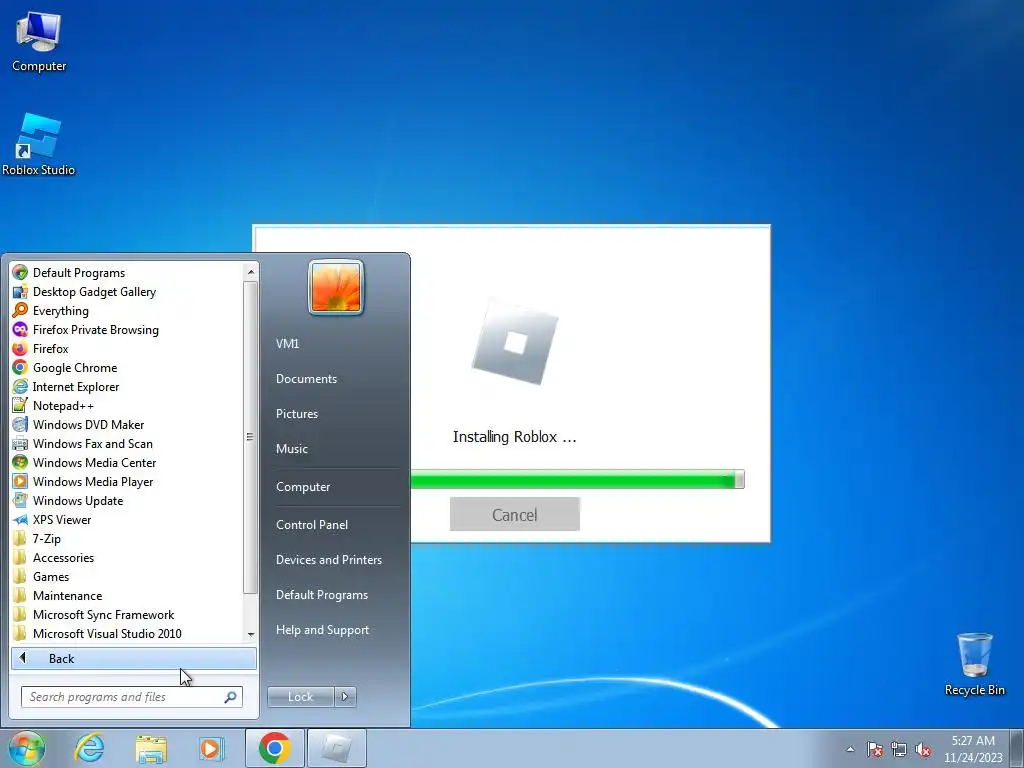The image size is (1024, 768).
Task: Launch Internet Explorer from the programs list
Action: pos(127,387)
